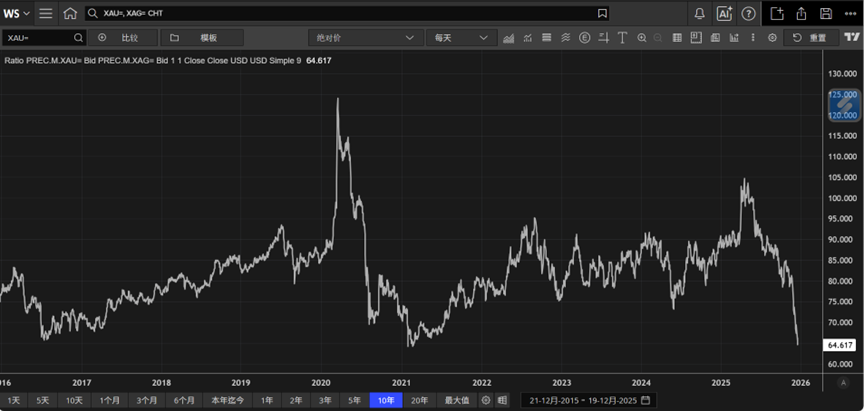The image size is (864, 411).
Task: Open the hamburger main menu
Action: pos(46,13)
